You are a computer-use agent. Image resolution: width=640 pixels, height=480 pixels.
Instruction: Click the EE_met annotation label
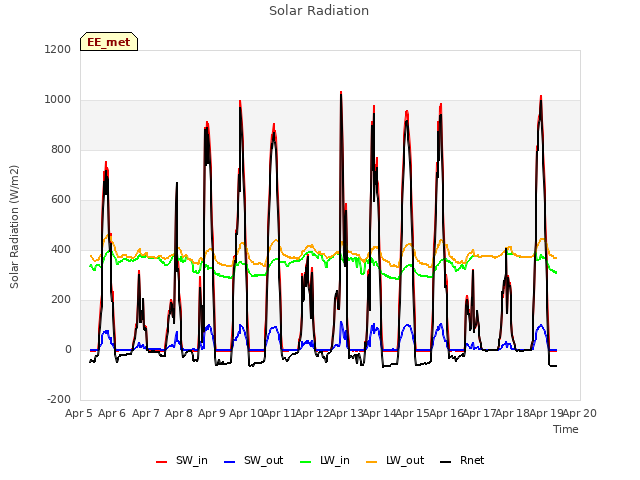tap(109, 42)
